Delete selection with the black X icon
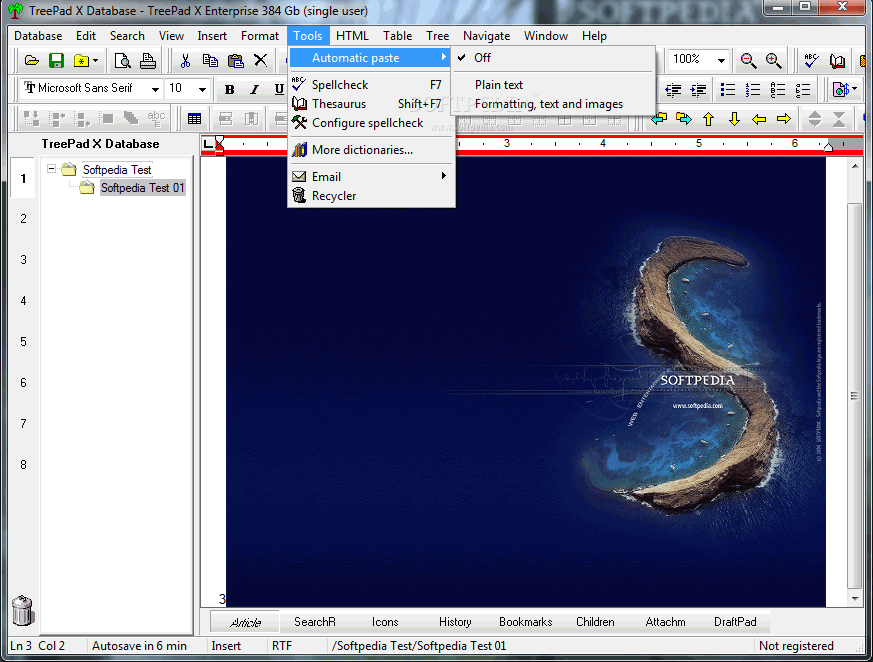The height and width of the screenshot is (662, 873). (260, 60)
